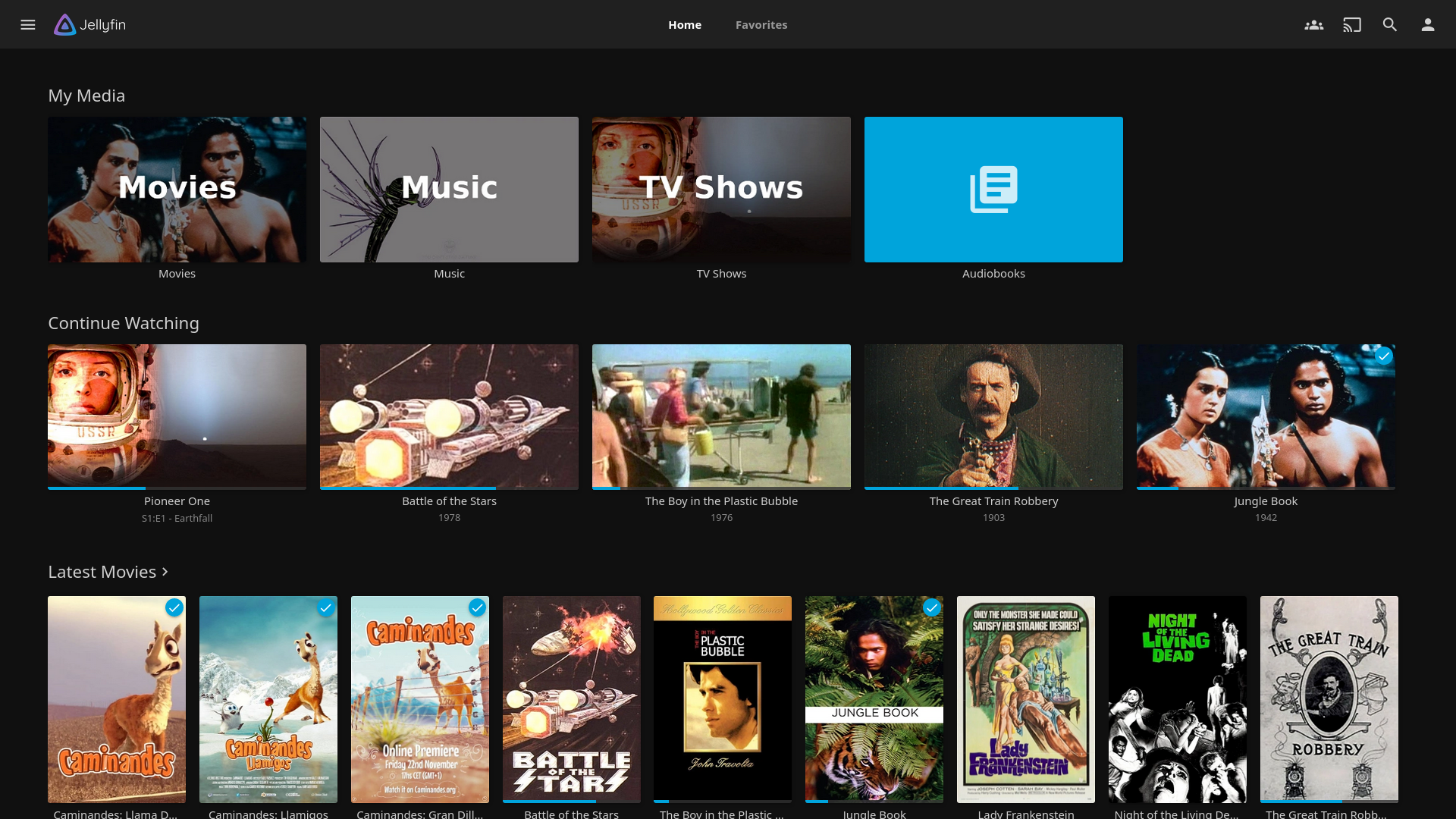
Task: Toggle watched checkmark on Caminandes Llamigos
Action: point(325,607)
